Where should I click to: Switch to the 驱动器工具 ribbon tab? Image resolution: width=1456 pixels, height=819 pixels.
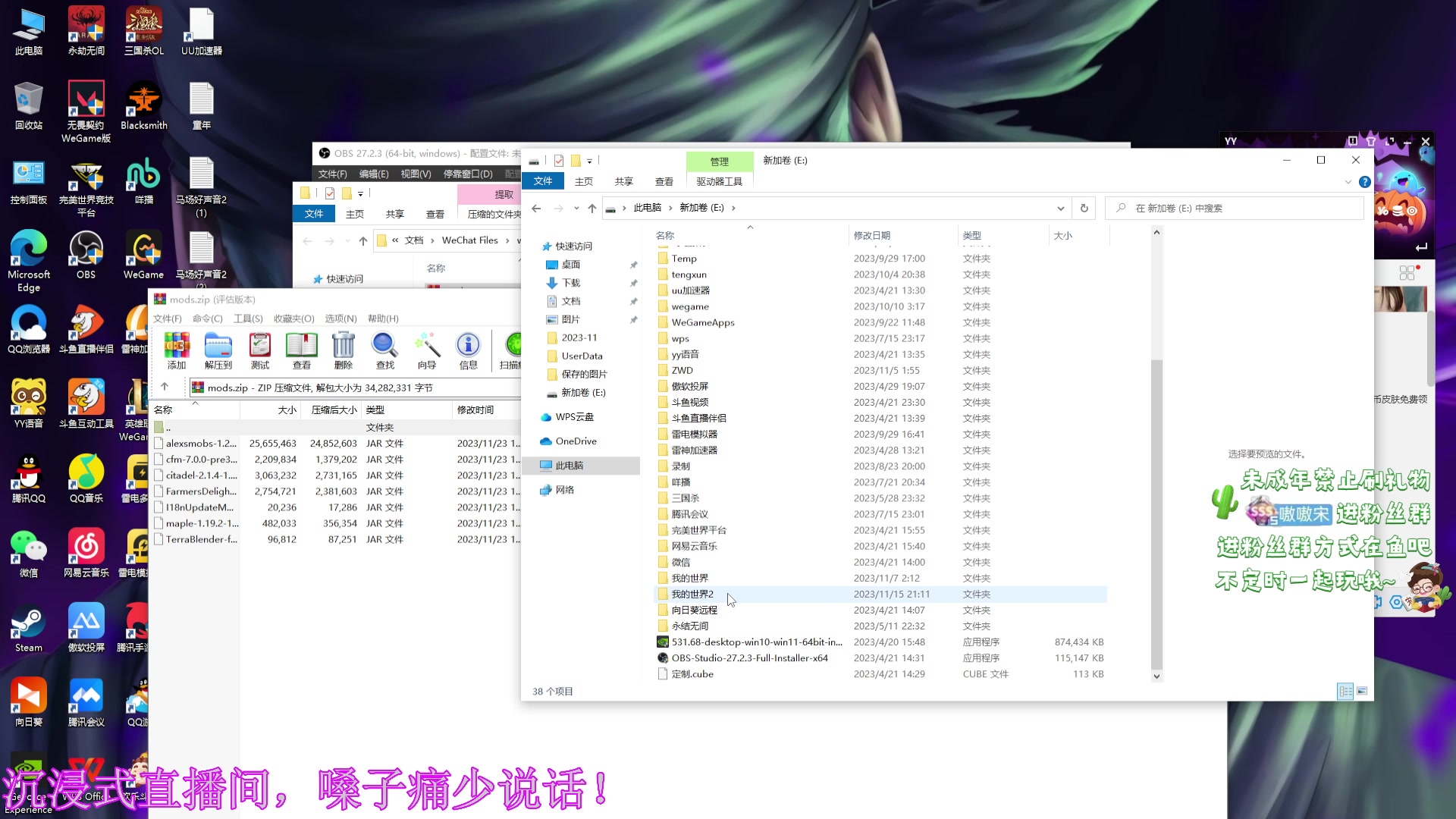(x=720, y=181)
